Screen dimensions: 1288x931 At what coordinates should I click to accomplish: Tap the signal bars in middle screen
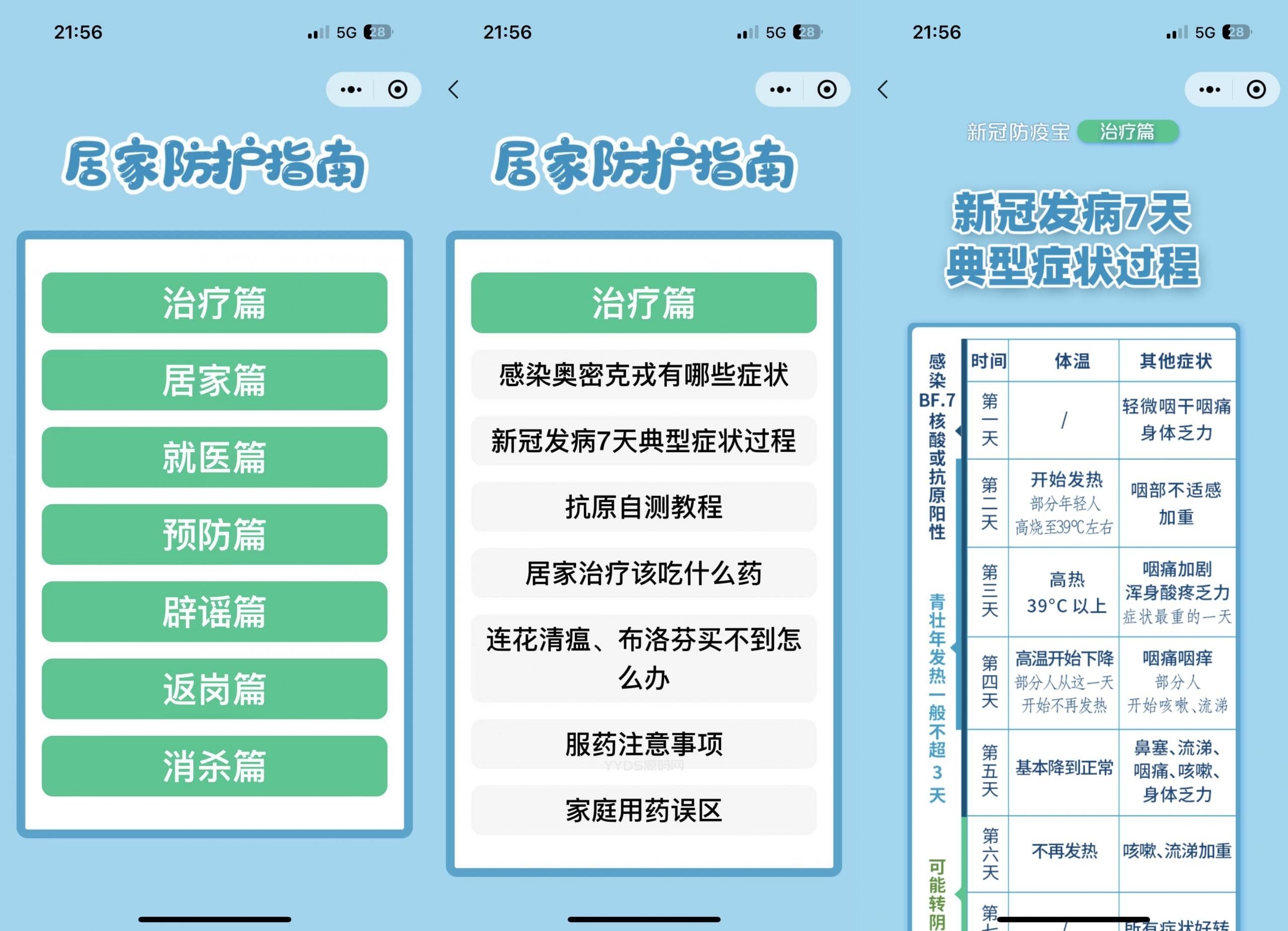747,32
